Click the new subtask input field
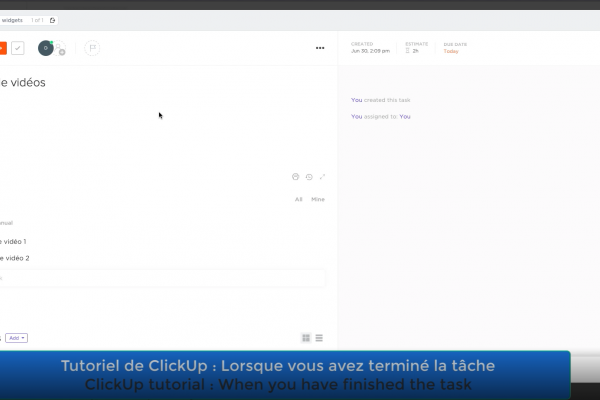The width and height of the screenshot is (600, 400). (x=160, y=278)
